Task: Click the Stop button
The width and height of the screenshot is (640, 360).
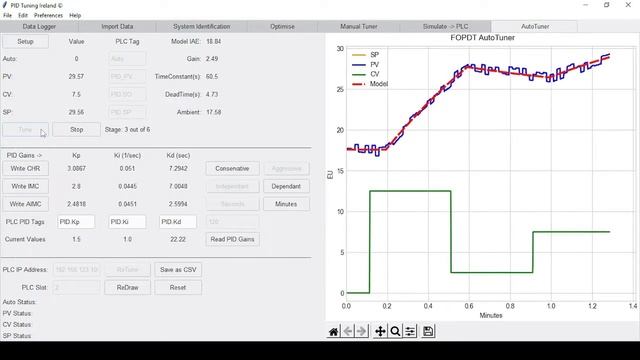Action: pos(76,130)
